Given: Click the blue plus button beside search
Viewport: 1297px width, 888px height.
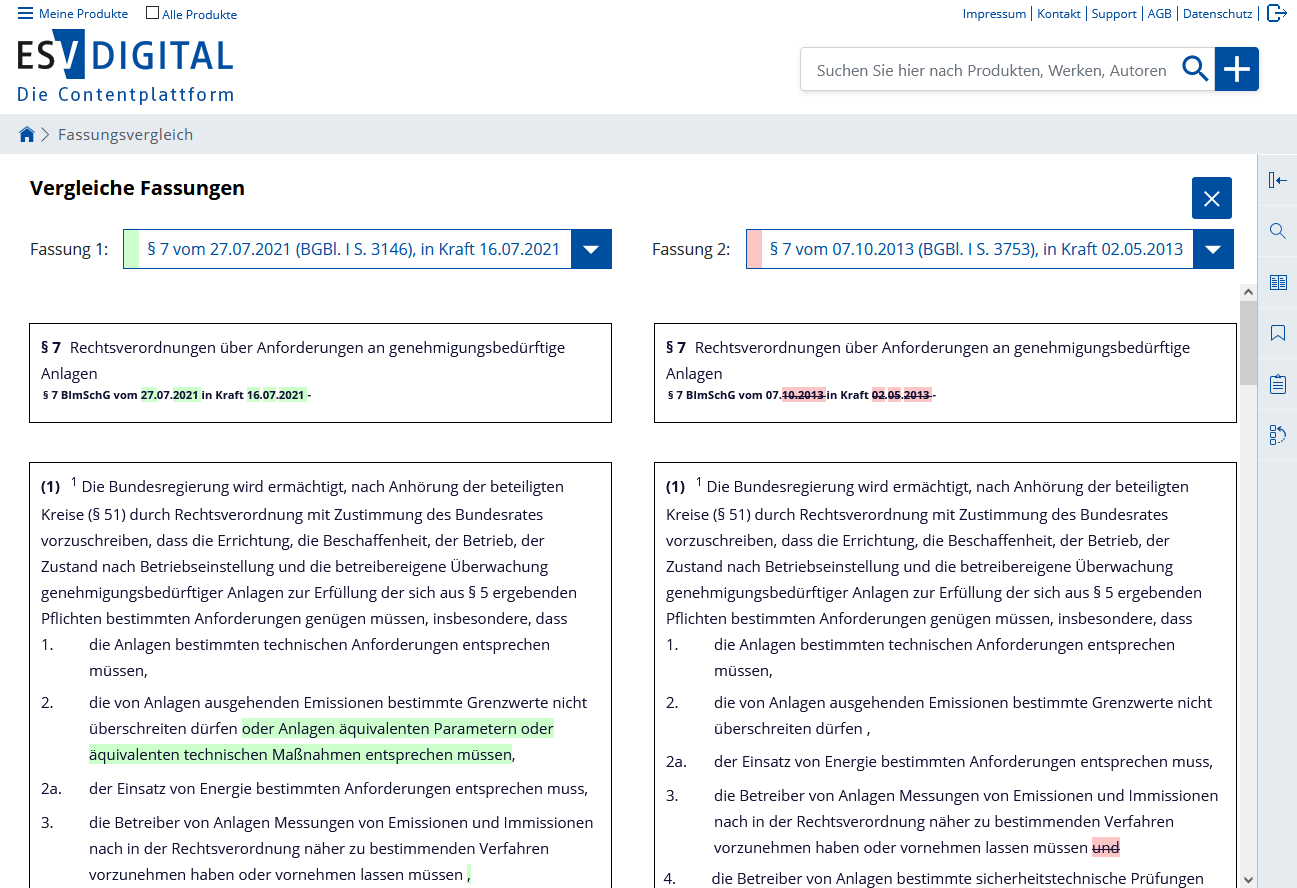Looking at the screenshot, I should coord(1237,69).
